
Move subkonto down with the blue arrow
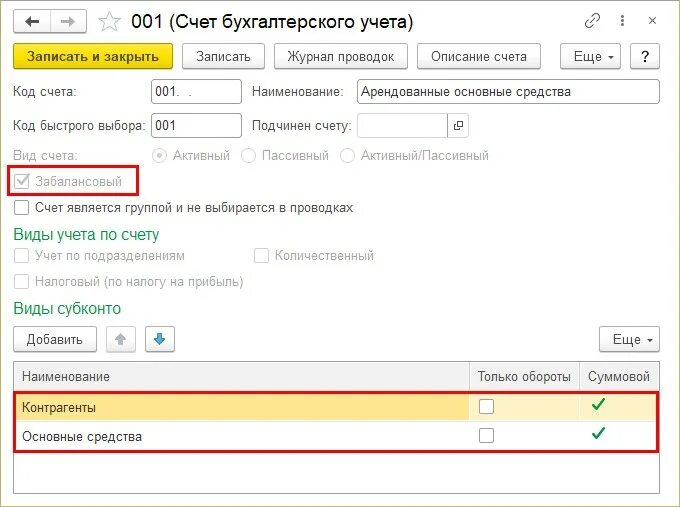pyautogui.click(x=160, y=339)
